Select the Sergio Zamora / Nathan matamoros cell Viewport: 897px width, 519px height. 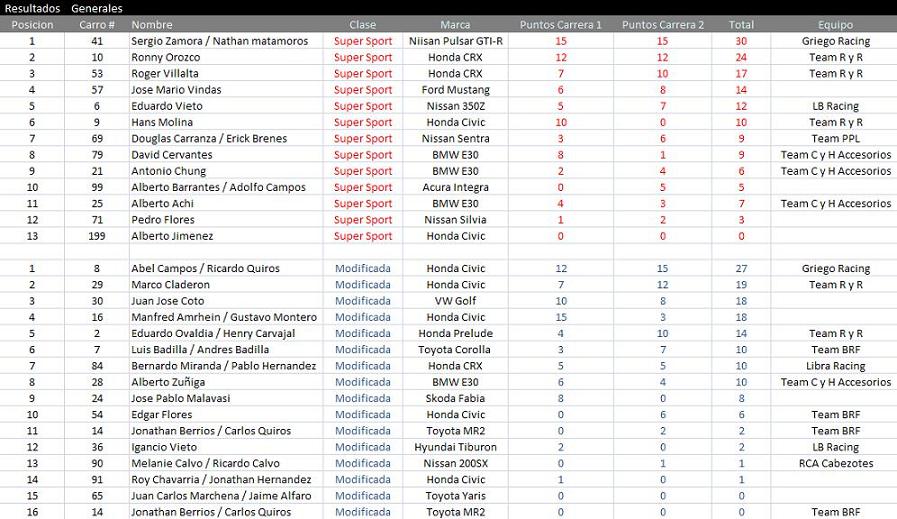click(x=220, y=41)
